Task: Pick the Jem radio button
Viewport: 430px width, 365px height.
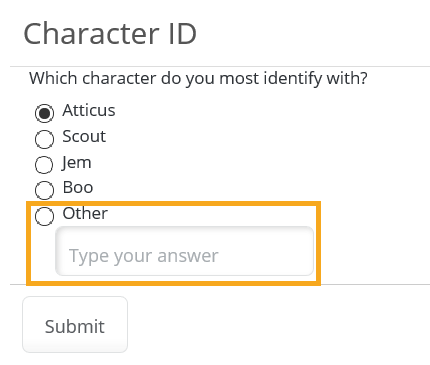Action: pos(44,165)
